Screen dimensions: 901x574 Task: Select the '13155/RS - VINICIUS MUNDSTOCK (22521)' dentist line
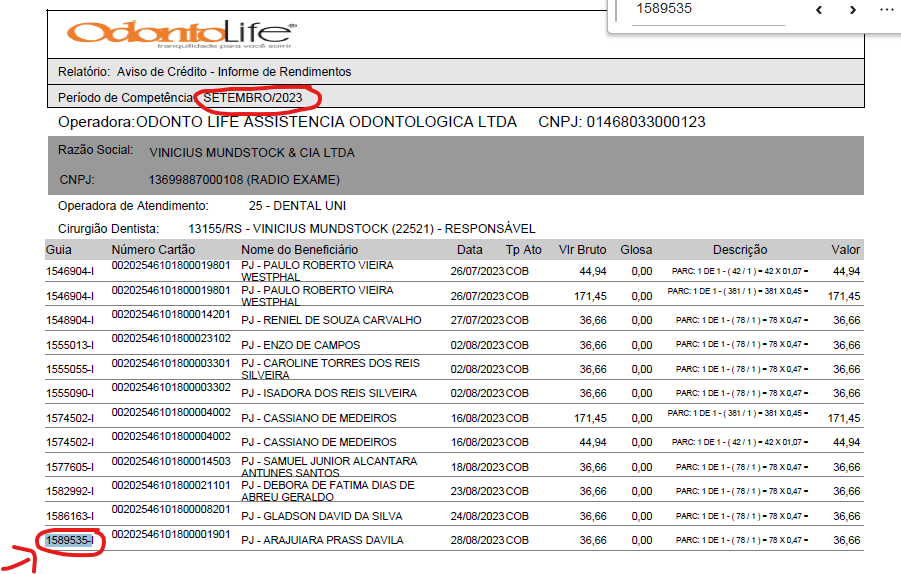362,229
